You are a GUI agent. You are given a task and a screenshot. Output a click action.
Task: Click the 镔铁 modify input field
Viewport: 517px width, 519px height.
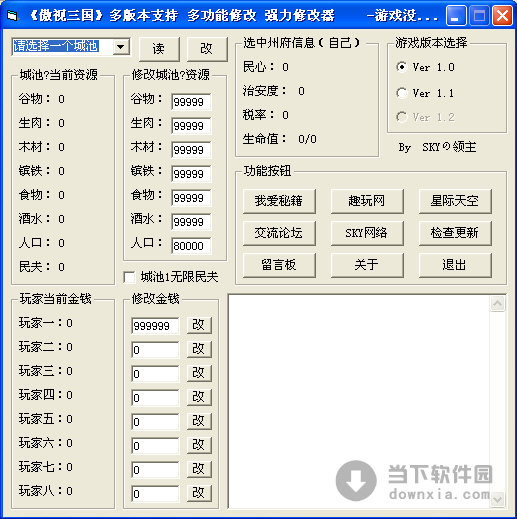click(191, 174)
